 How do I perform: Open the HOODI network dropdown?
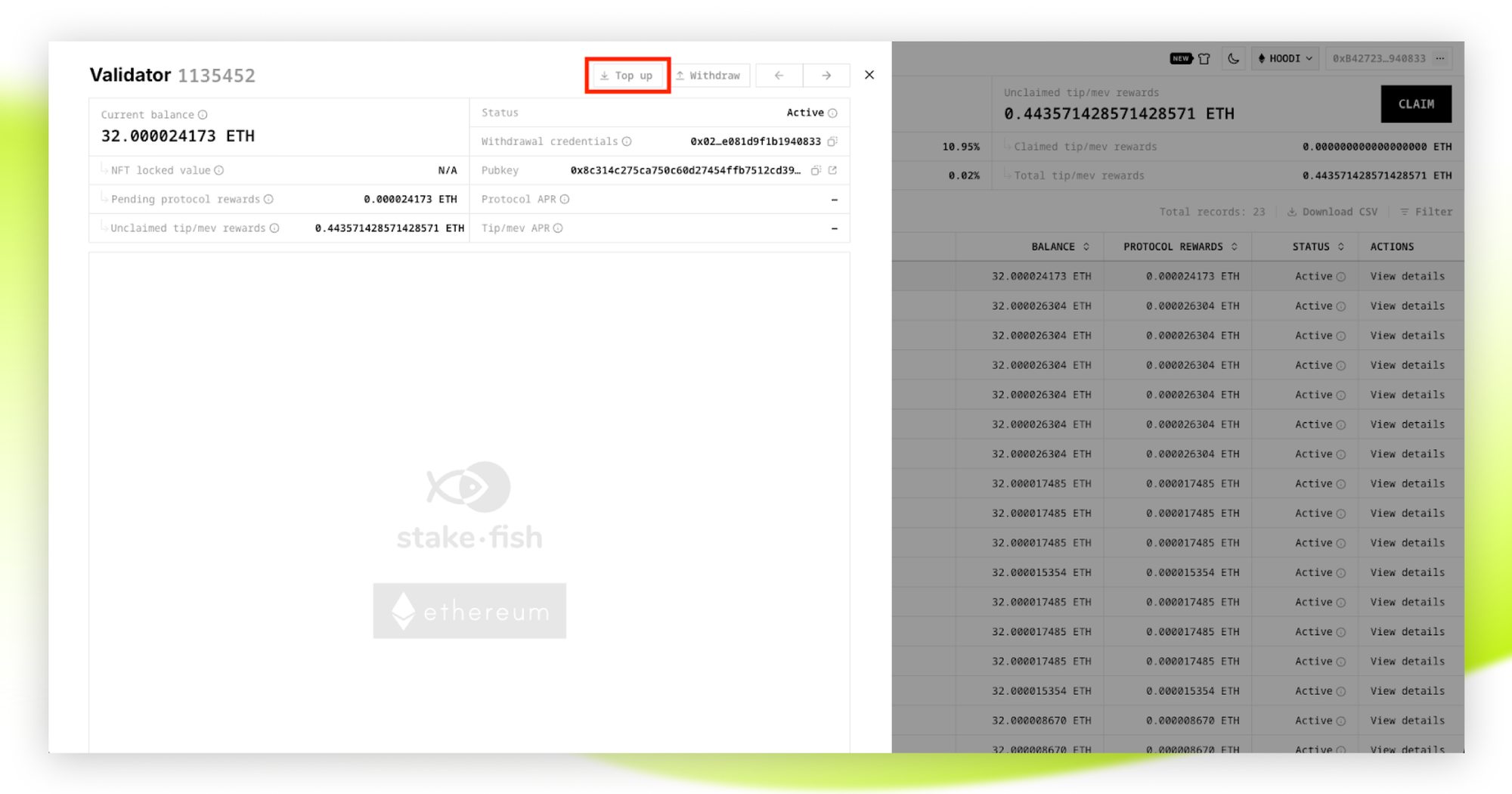coord(1284,58)
